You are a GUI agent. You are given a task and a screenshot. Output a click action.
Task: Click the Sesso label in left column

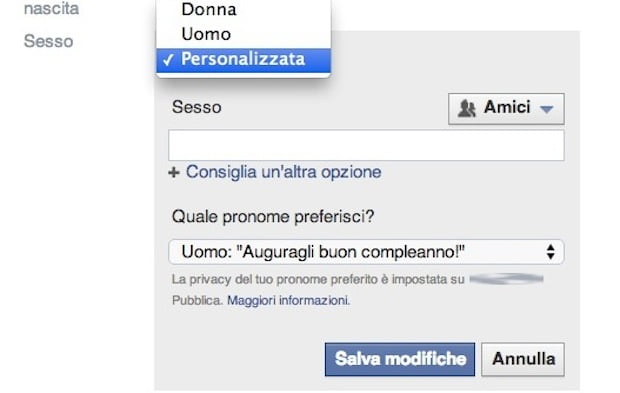tap(49, 41)
